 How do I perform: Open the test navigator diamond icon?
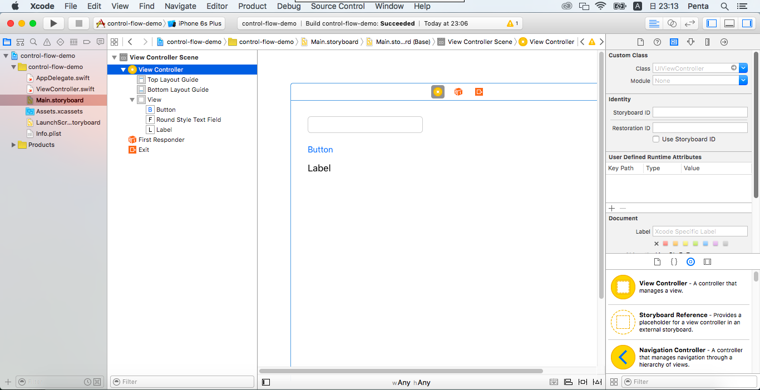tap(60, 42)
